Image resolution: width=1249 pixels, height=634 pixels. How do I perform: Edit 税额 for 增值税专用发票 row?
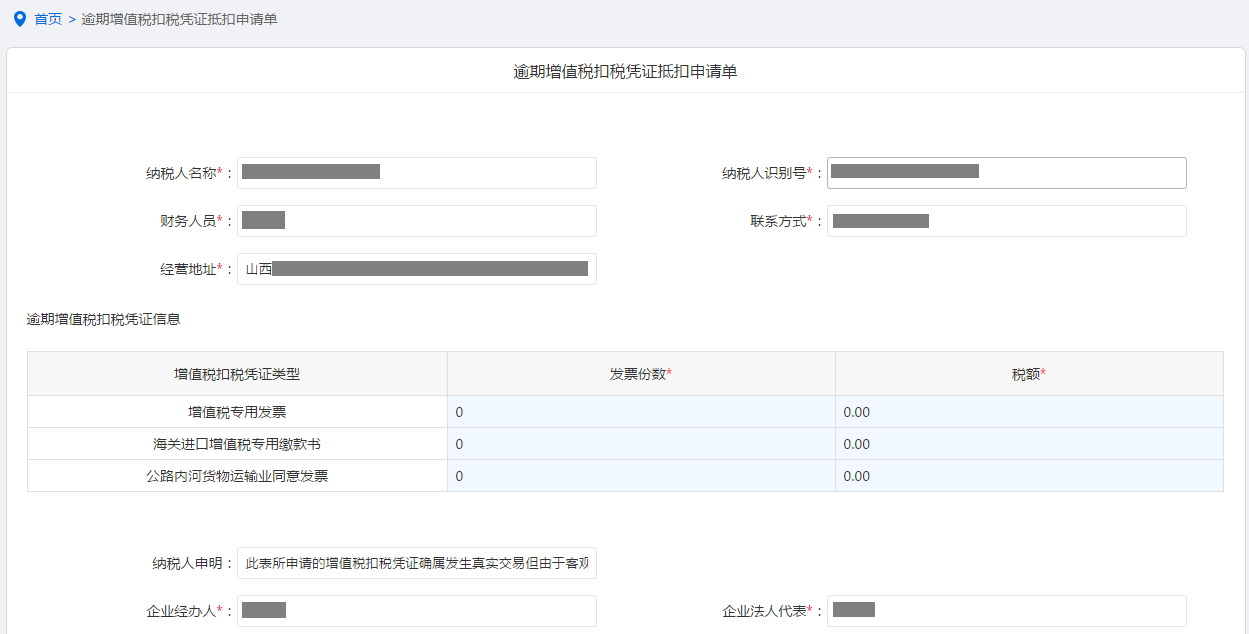coord(1029,412)
